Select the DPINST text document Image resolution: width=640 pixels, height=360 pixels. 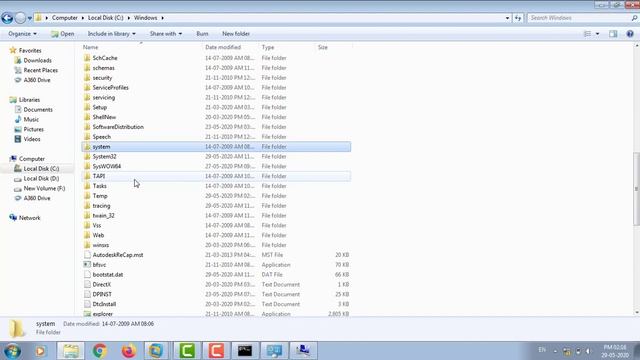pyautogui.click(x=102, y=294)
